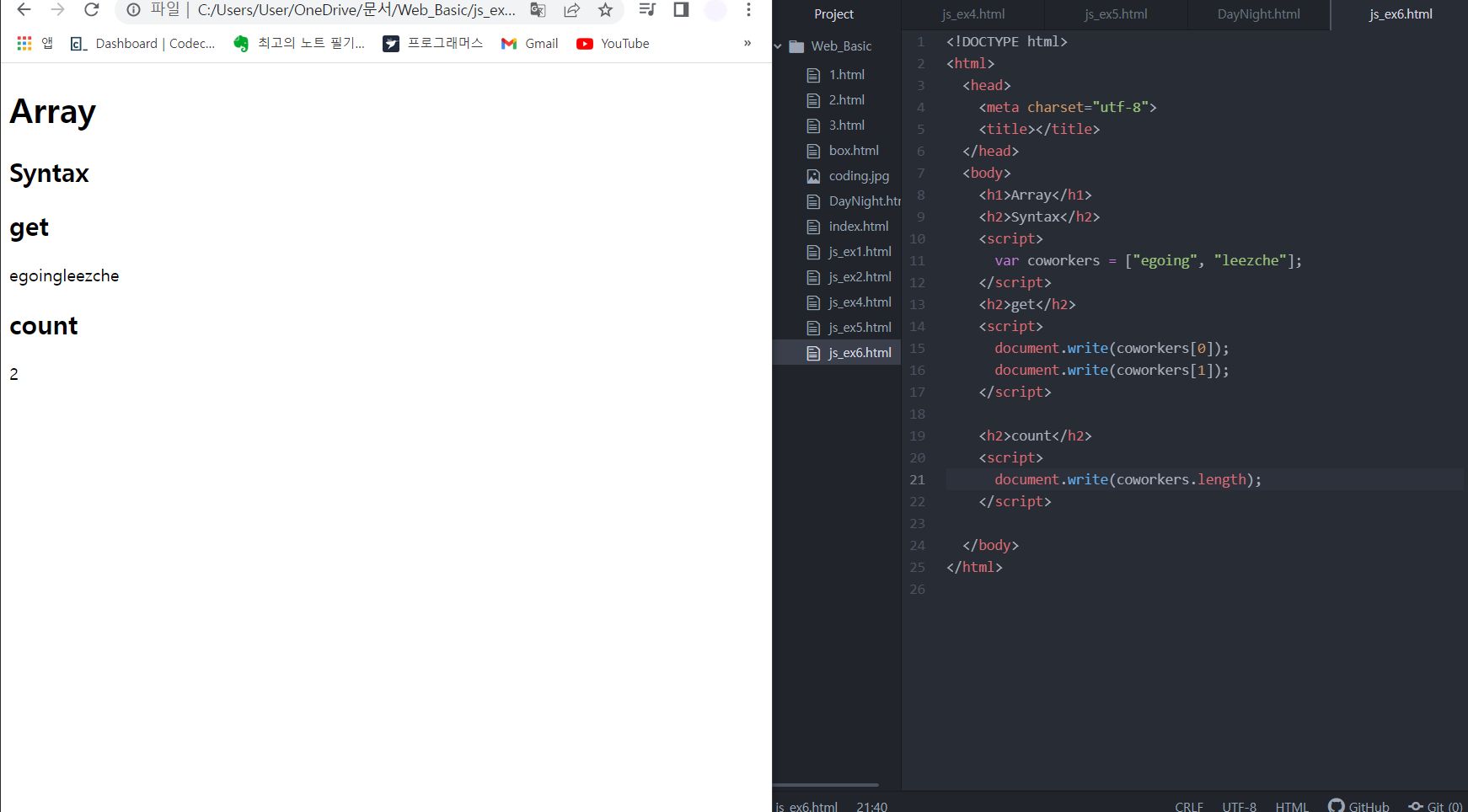Viewport: 1468px width, 812px height.
Task: Switch to js_ex5.html editor tab
Action: pyautogui.click(x=1116, y=14)
